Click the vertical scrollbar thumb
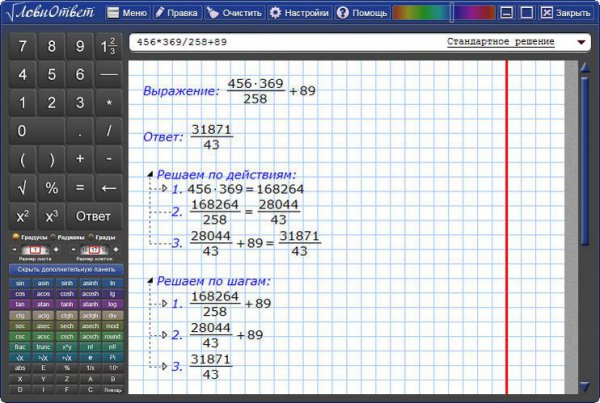 tap(585, 161)
